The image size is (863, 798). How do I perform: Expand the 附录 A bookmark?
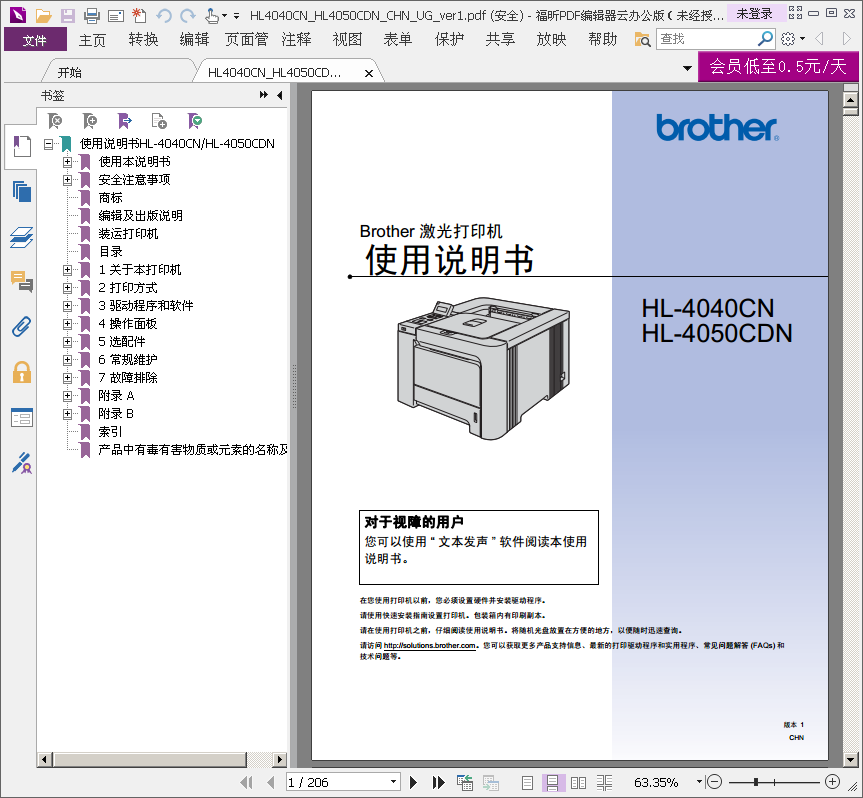pos(67,396)
